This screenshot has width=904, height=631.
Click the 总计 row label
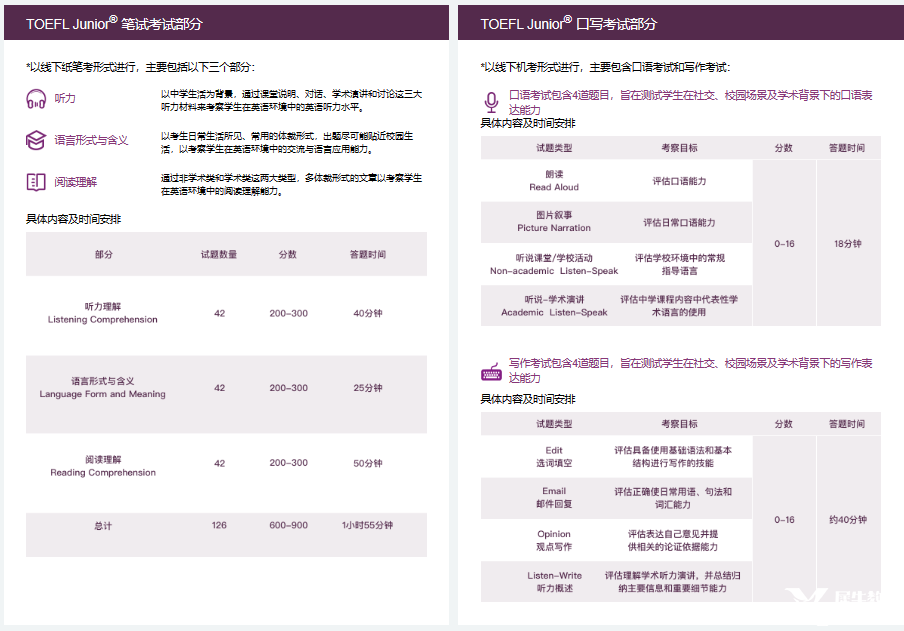point(103,525)
